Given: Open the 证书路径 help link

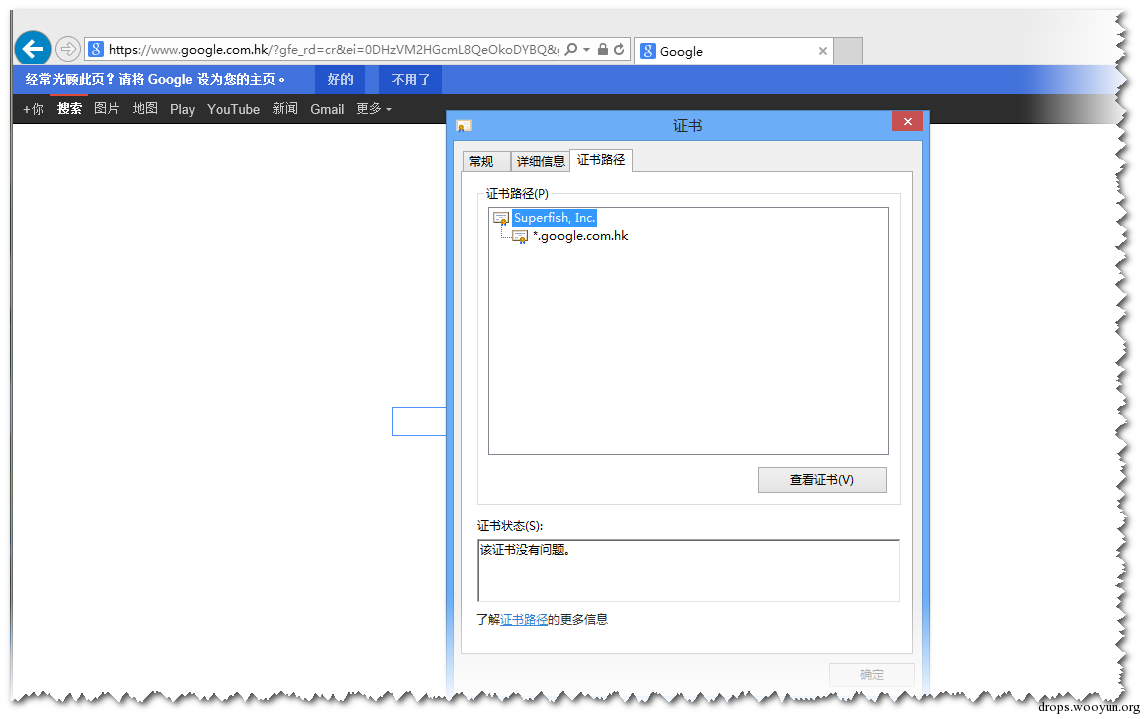Looking at the screenshot, I should [x=524, y=620].
